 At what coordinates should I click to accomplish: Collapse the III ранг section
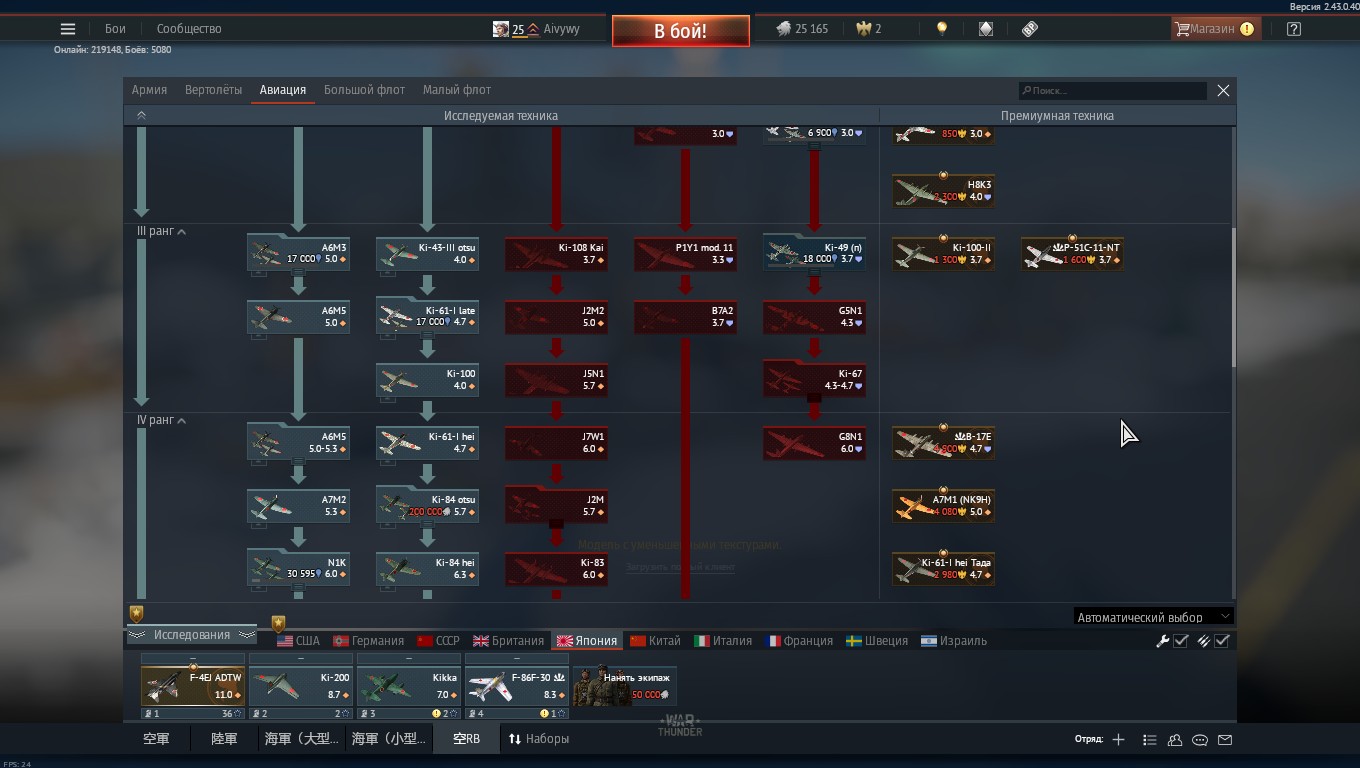coord(161,231)
